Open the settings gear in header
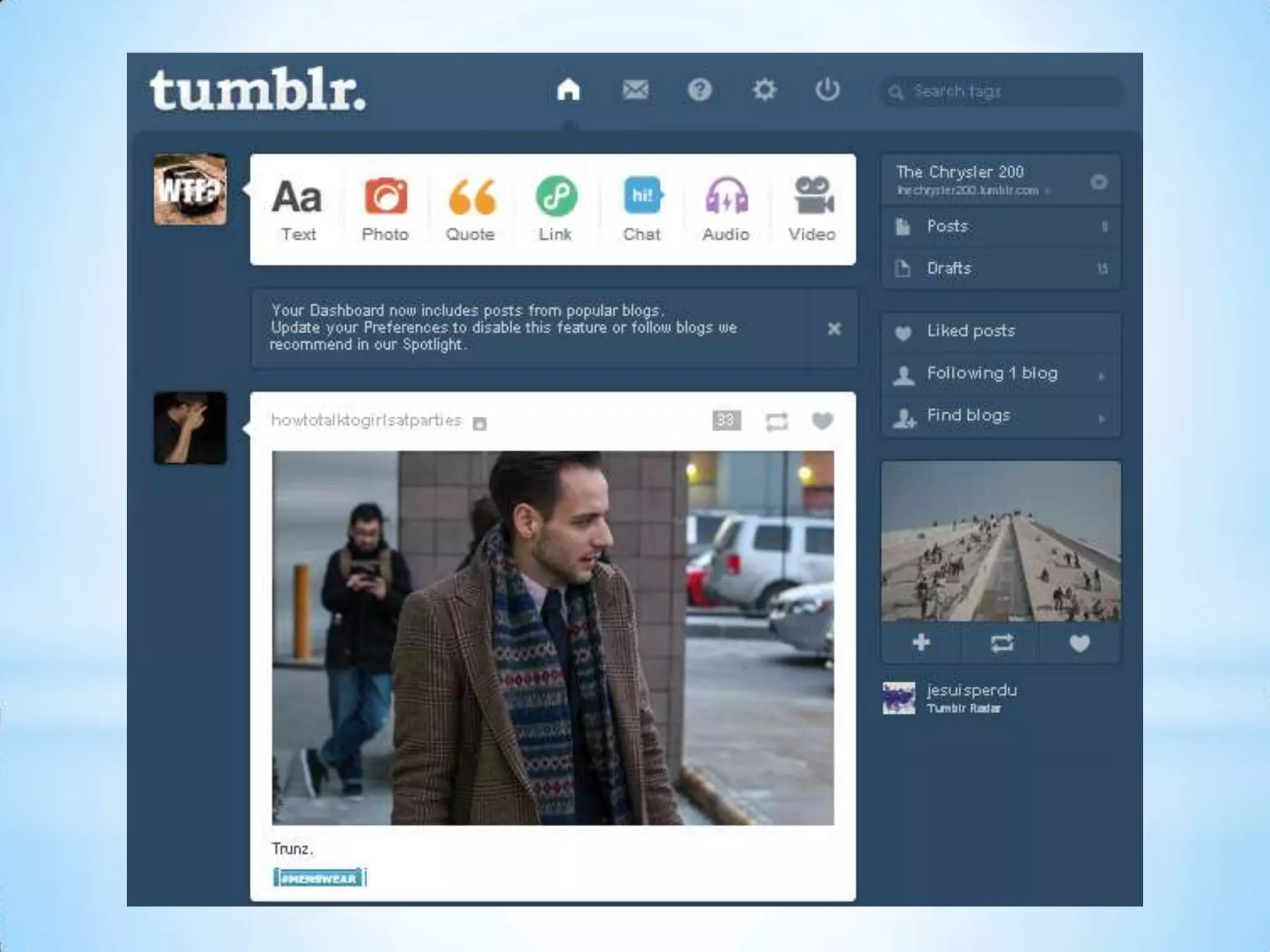Viewport: 1270px width, 952px height. 764,90
